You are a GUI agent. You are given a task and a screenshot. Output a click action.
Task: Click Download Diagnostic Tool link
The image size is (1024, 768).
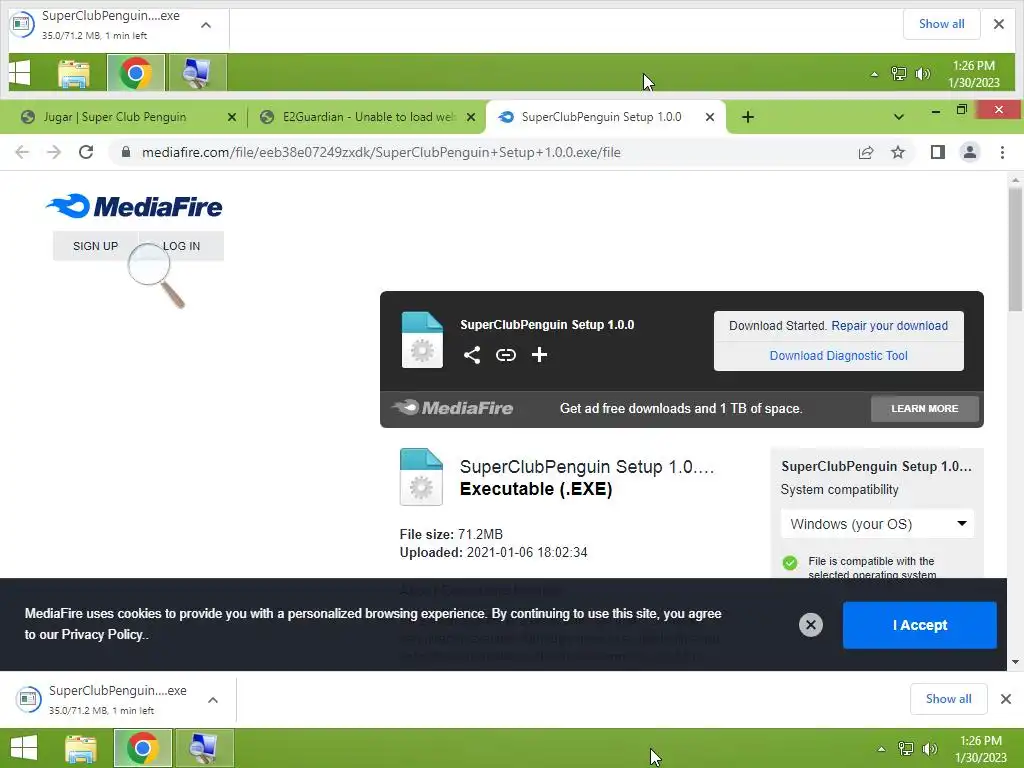839,355
